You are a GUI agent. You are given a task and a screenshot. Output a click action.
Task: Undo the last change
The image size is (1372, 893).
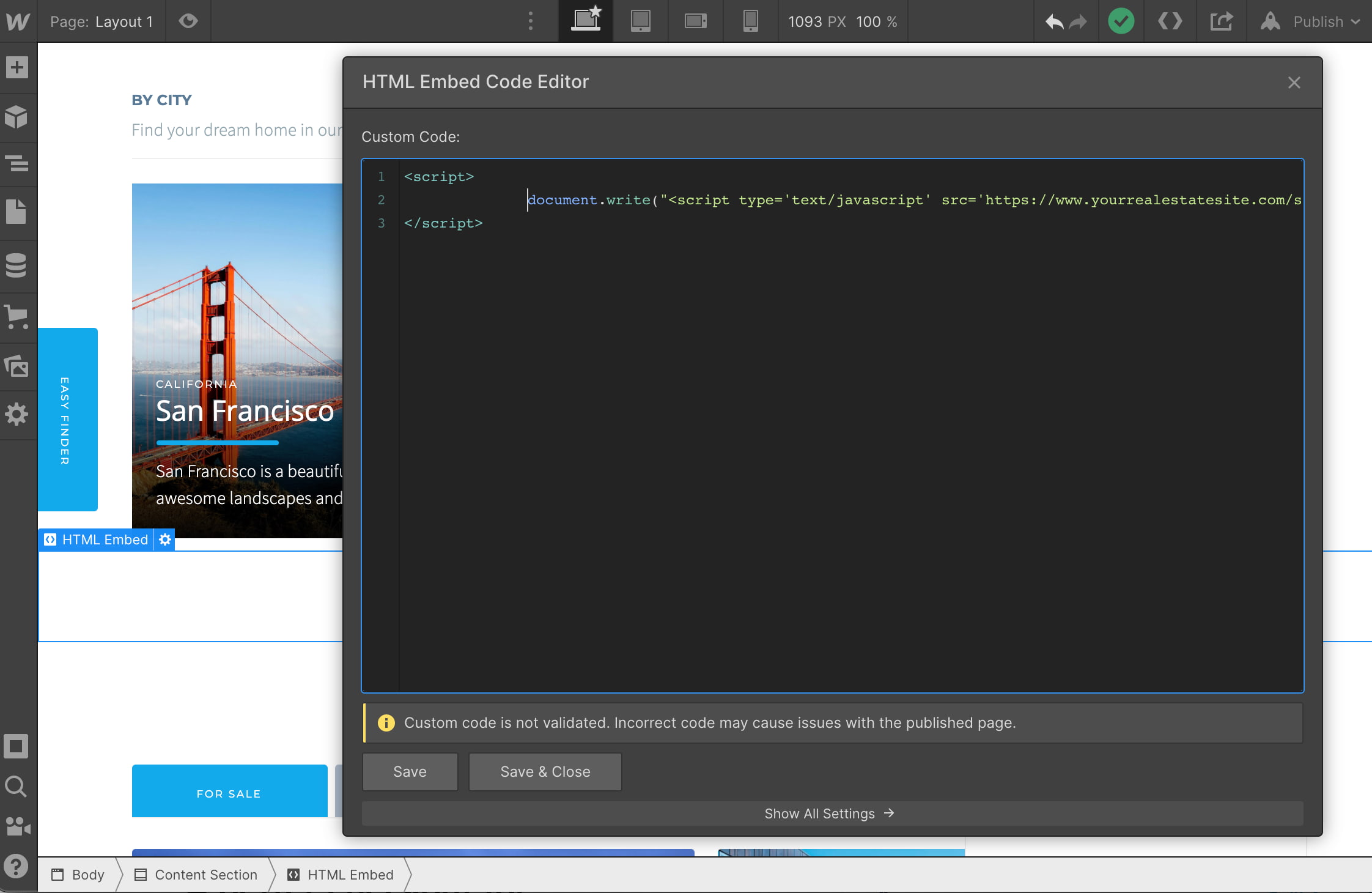coord(1053,21)
